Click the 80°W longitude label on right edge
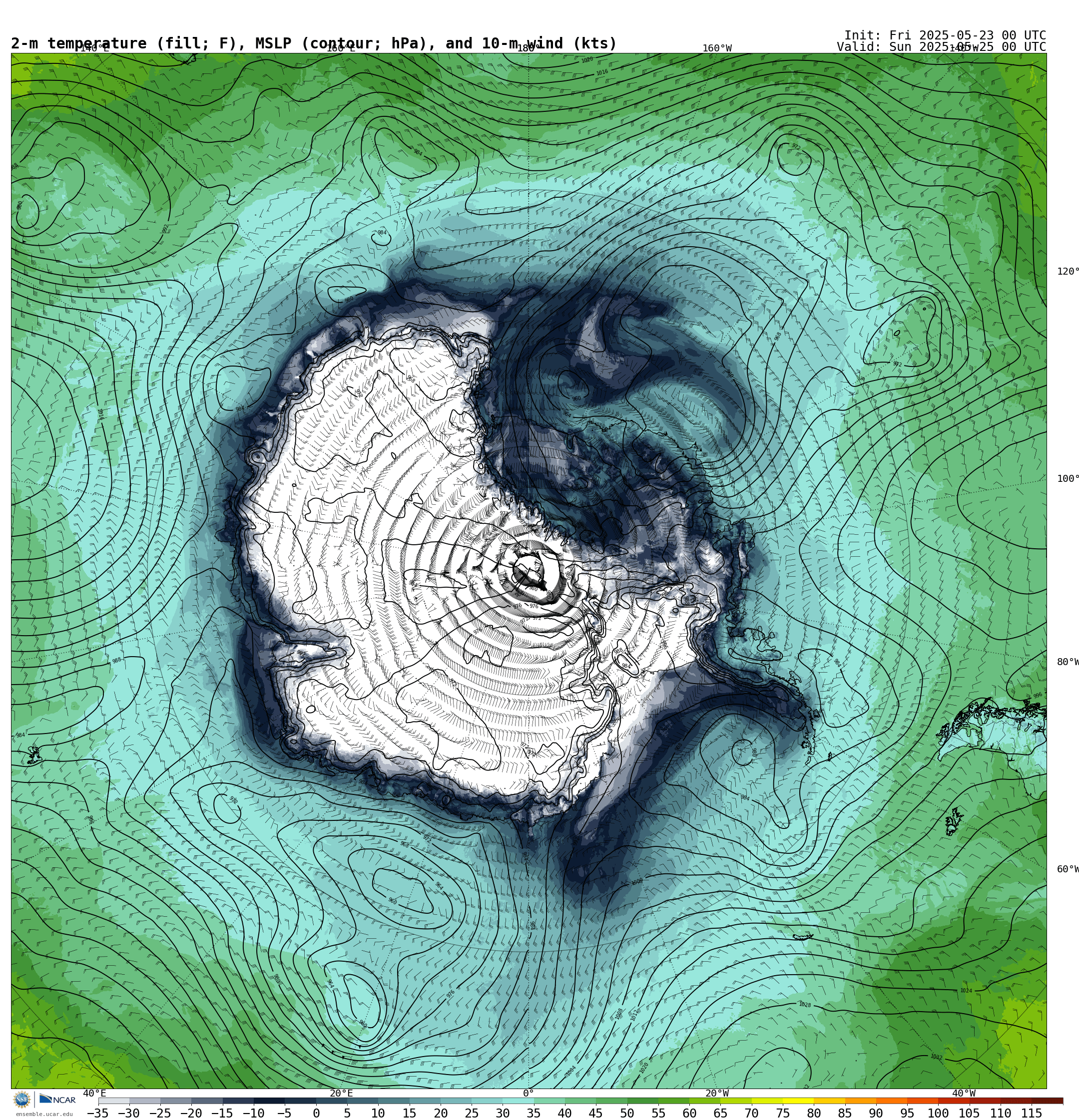 (1068, 662)
